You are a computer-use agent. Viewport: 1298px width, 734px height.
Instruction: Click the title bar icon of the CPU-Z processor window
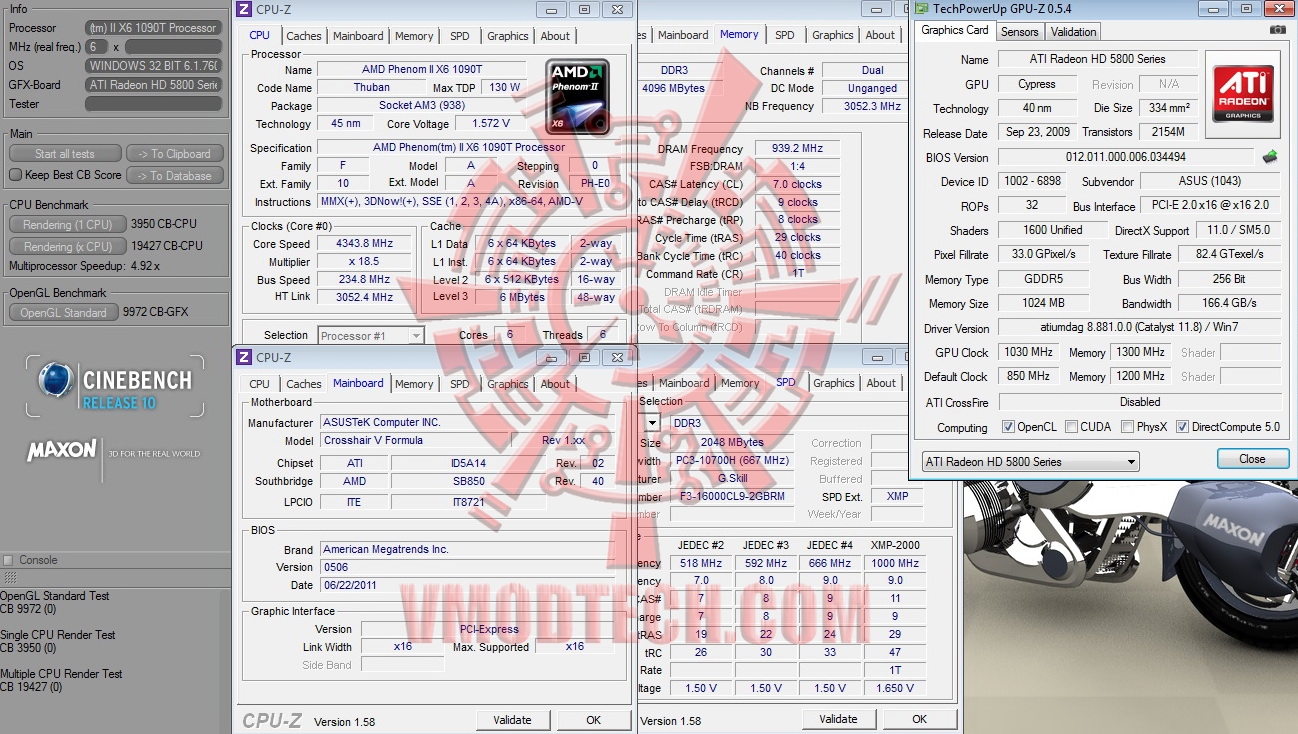coord(244,10)
